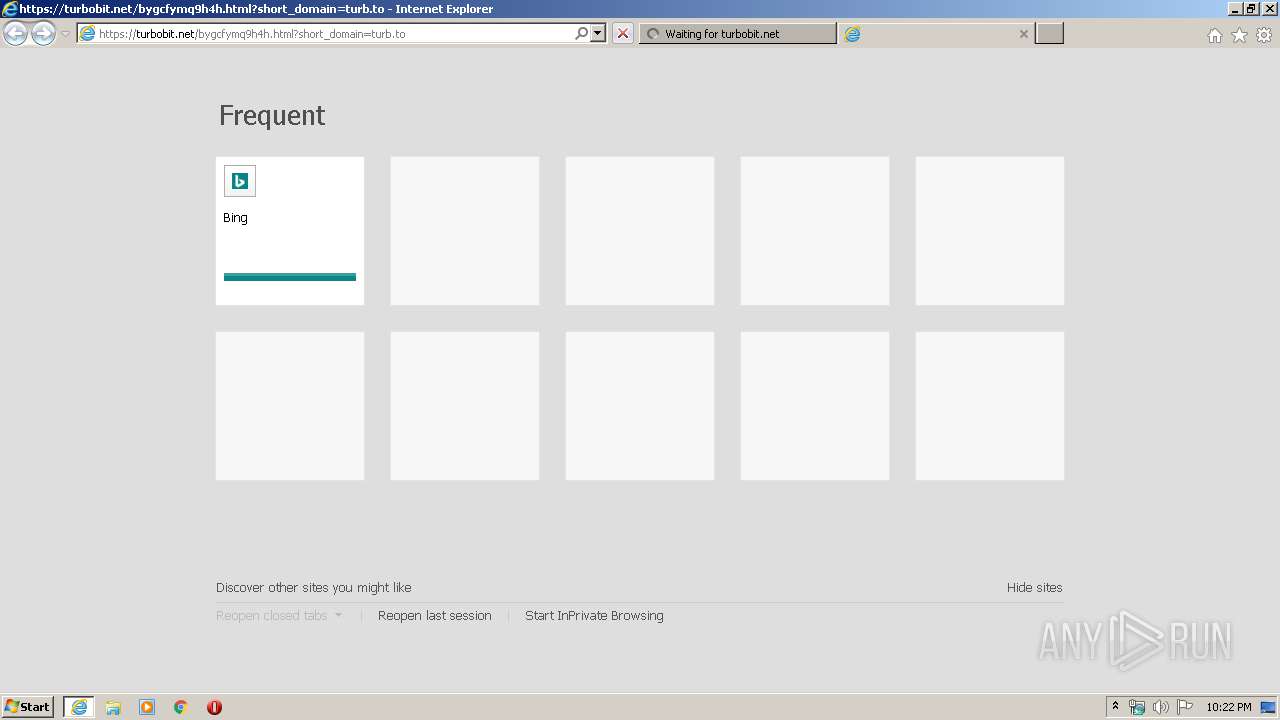Open Favorites with the star icon
Viewport: 1280px width, 720px height.
[1239, 35]
